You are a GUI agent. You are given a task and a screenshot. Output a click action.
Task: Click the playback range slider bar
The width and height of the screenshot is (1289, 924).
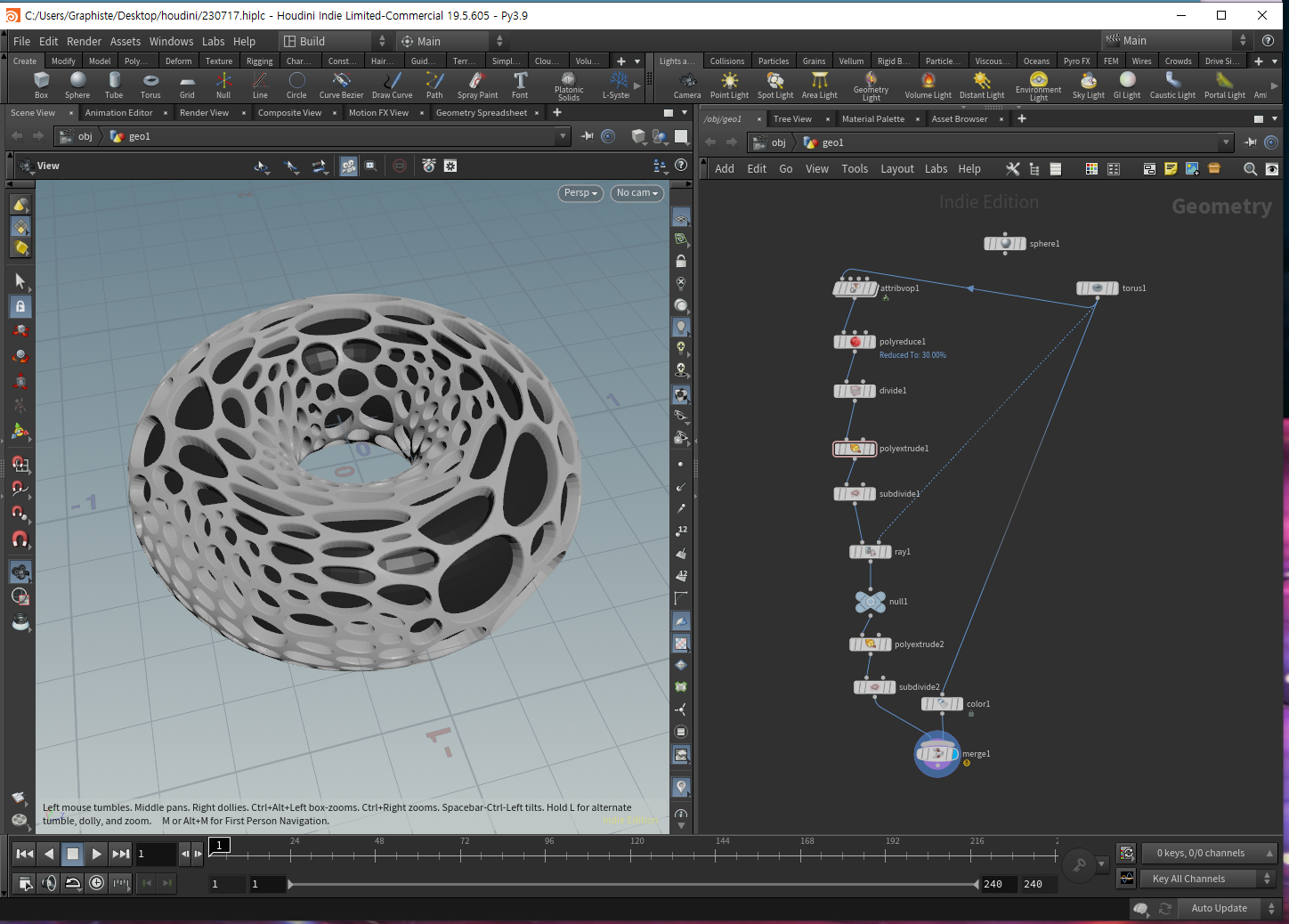633,884
